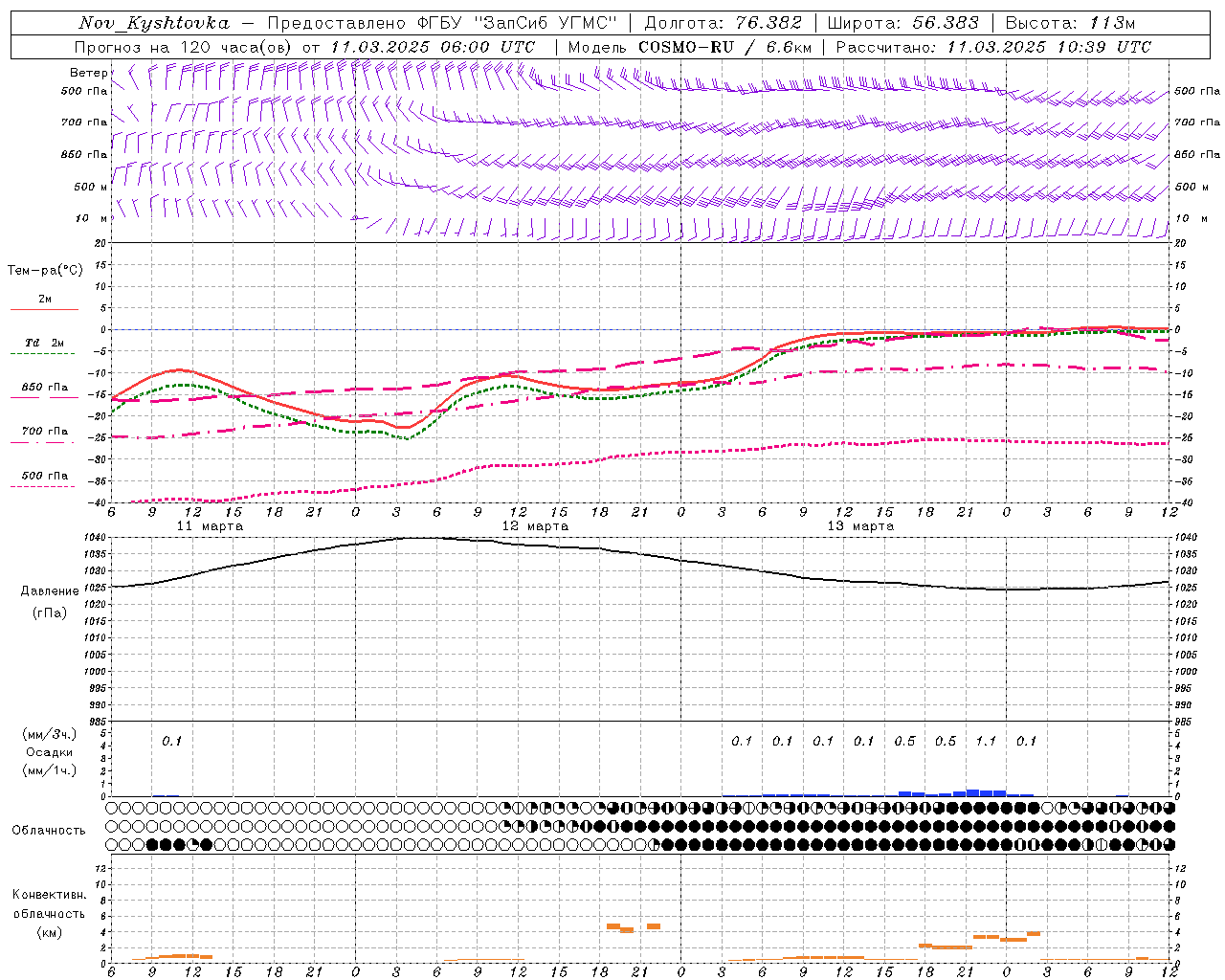Click the Тем-ра(°C) axis label
Image resolution: width=1225 pixels, height=980 pixels.
click(x=45, y=271)
